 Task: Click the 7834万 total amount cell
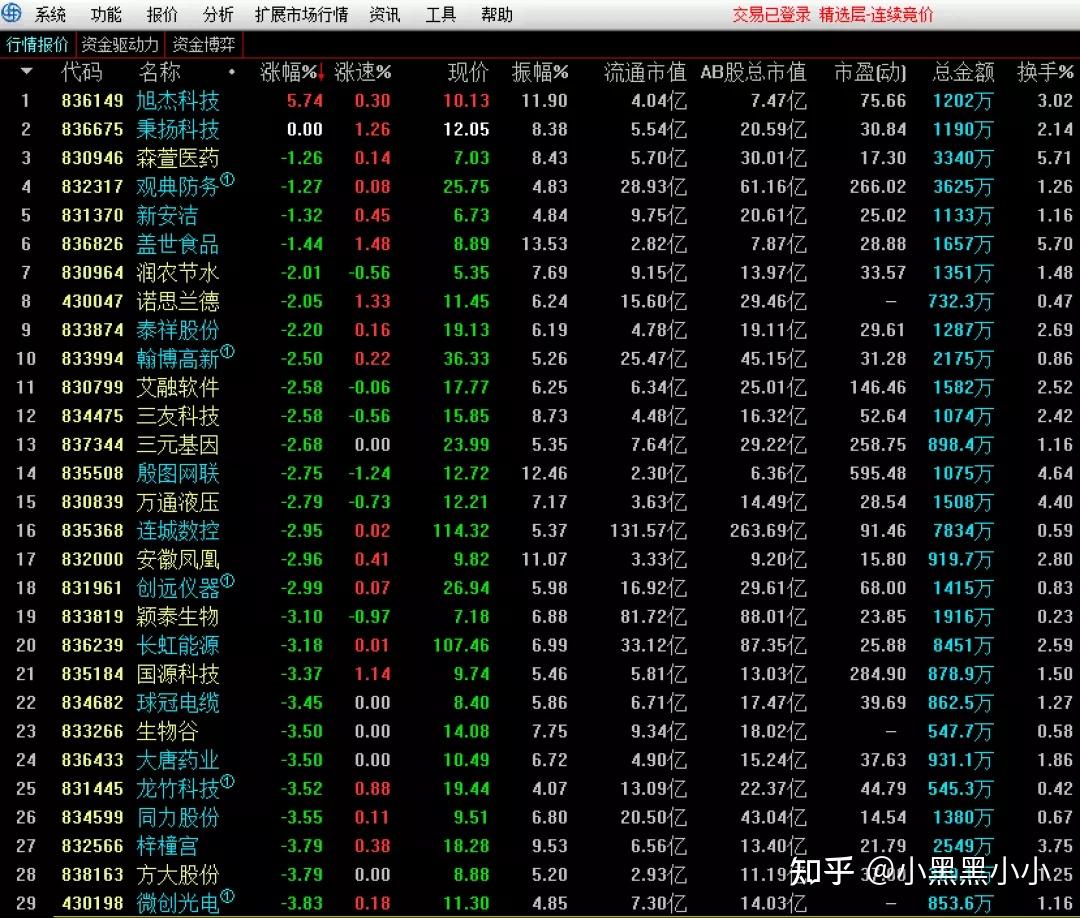[x=963, y=531]
